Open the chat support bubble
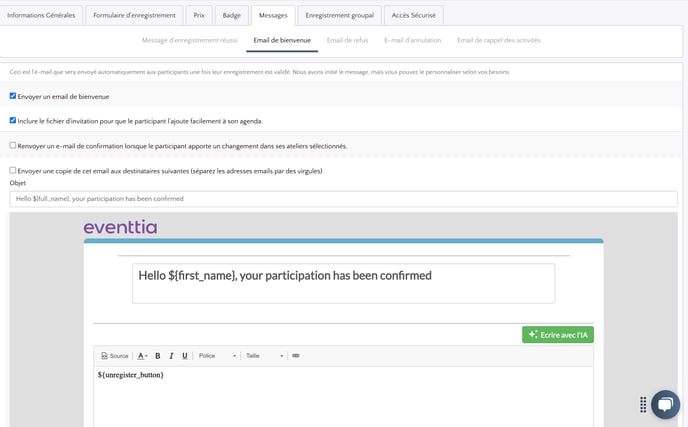Image resolution: width=688 pixels, height=427 pixels. [665, 404]
